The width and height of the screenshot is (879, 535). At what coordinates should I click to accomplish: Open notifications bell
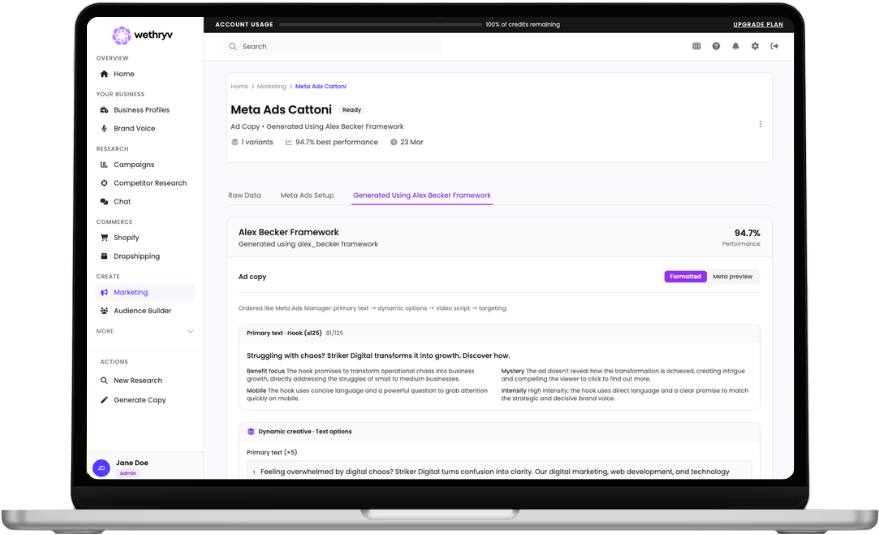tap(735, 46)
